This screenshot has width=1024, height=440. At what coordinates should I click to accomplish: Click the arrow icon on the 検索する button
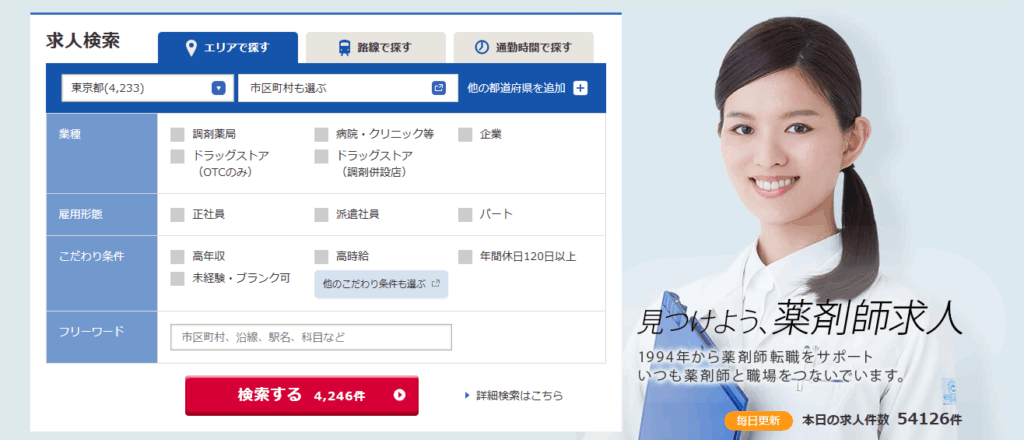click(400, 395)
